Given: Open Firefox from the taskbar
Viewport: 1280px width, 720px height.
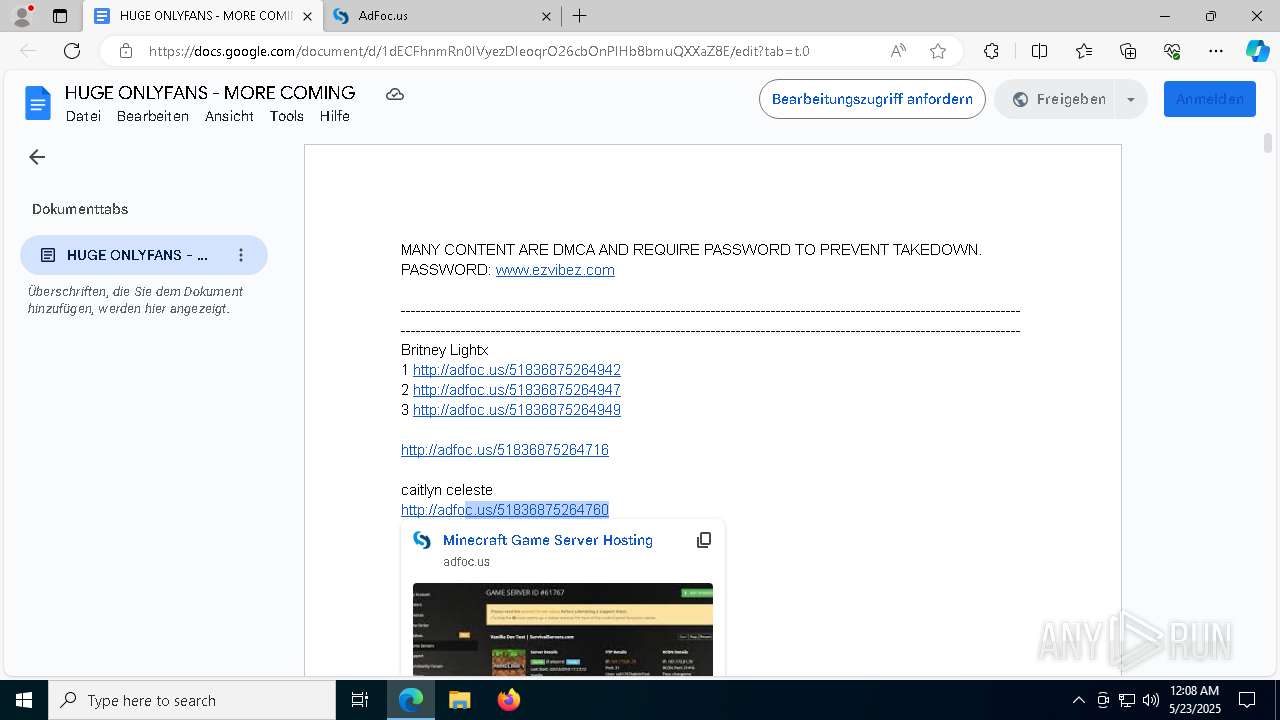Looking at the screenshot, I should [509, 700].
